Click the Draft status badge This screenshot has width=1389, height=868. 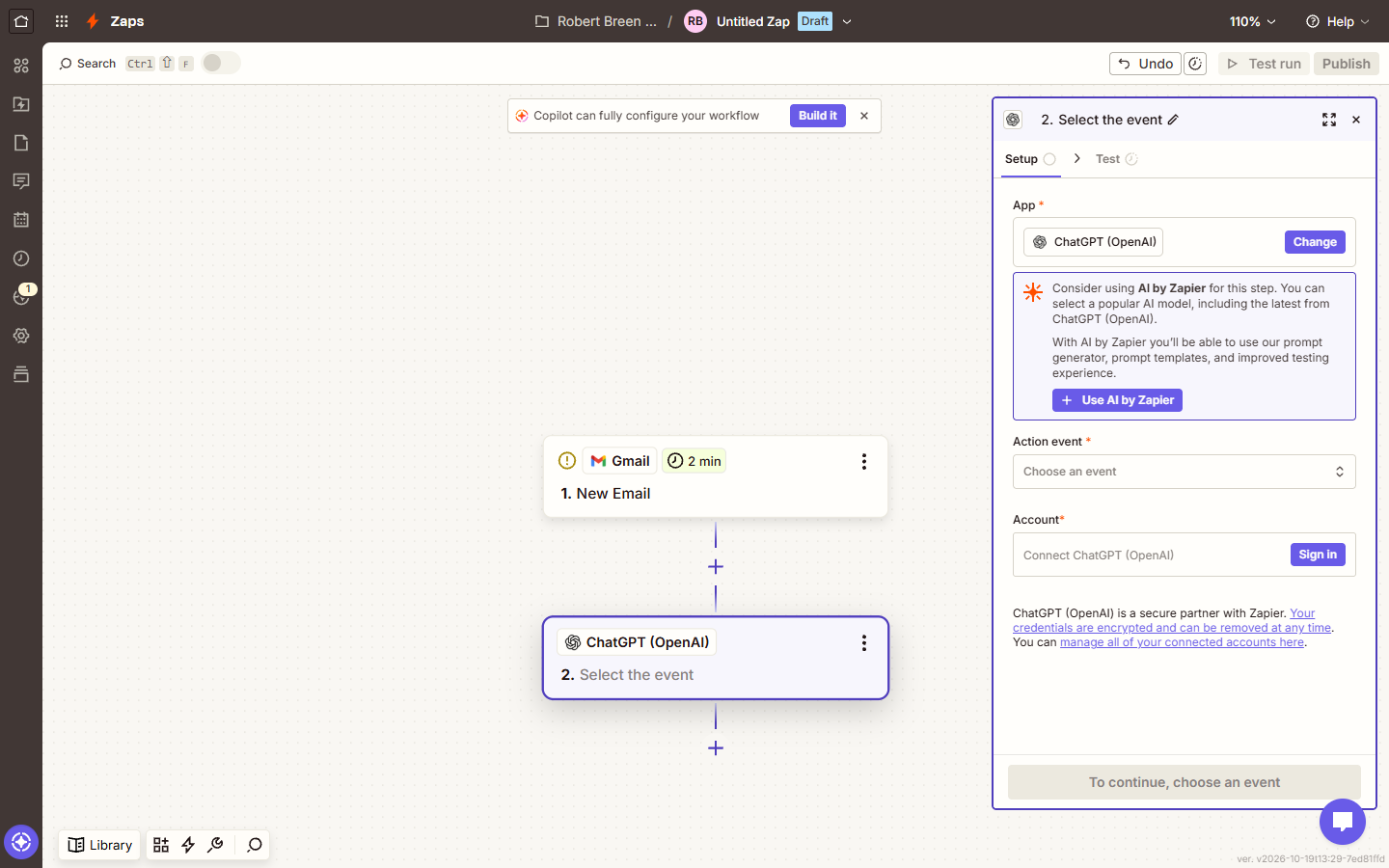[814, 21]
